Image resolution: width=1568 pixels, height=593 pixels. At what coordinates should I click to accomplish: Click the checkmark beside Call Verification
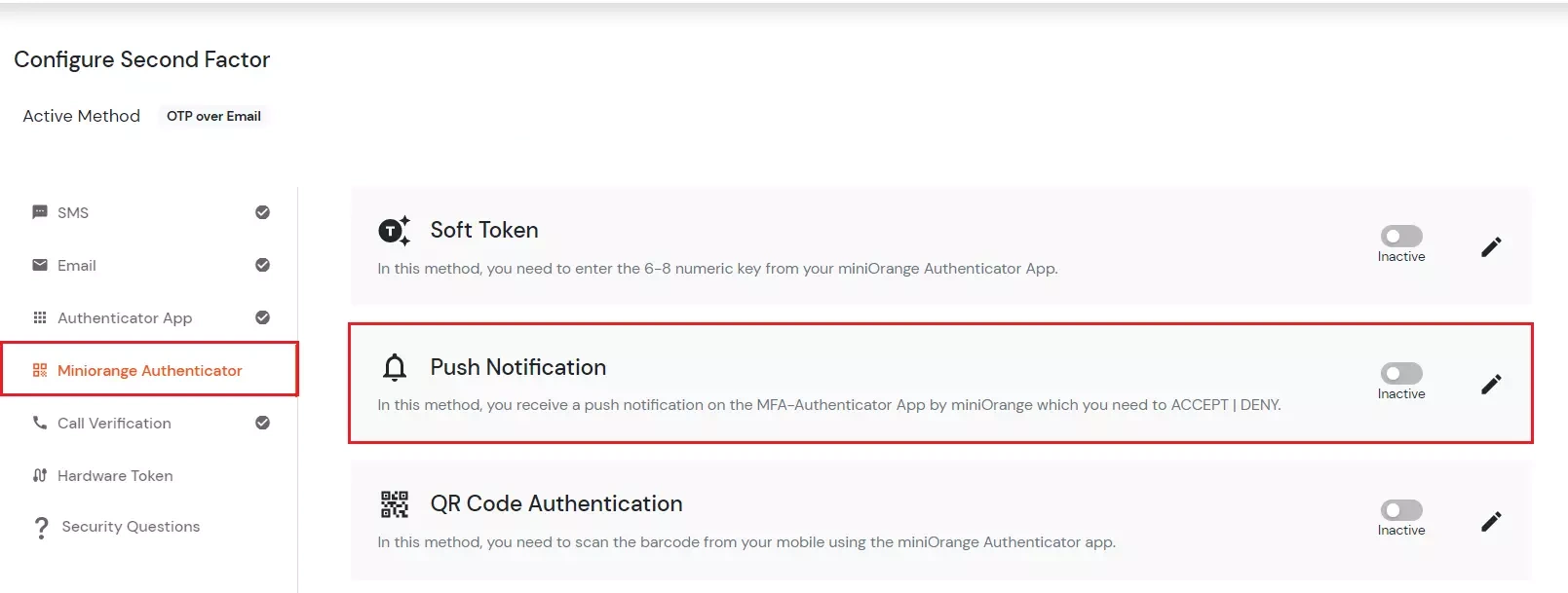click(x=260, y=423)
